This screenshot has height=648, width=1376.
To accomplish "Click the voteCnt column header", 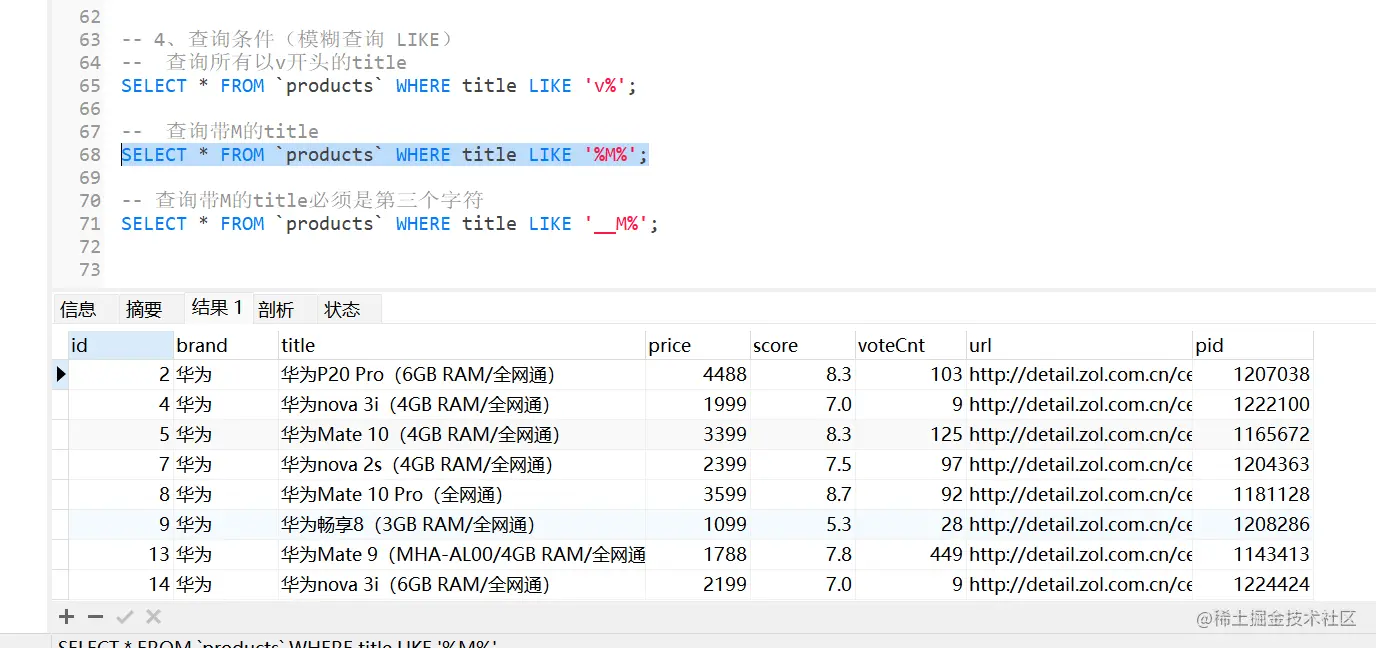I will (910, 345).
